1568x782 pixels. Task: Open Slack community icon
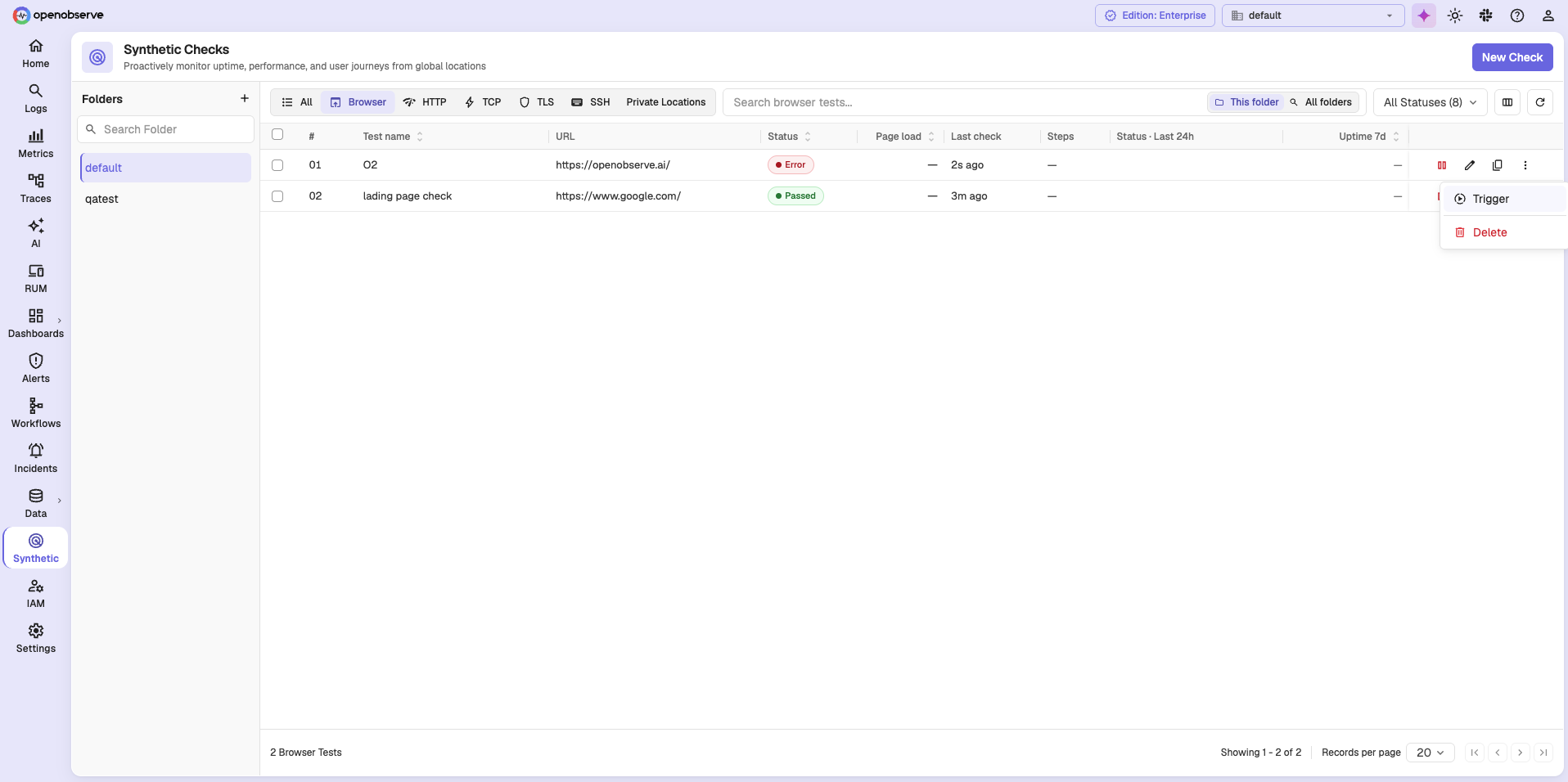(x=1486, y=16)
